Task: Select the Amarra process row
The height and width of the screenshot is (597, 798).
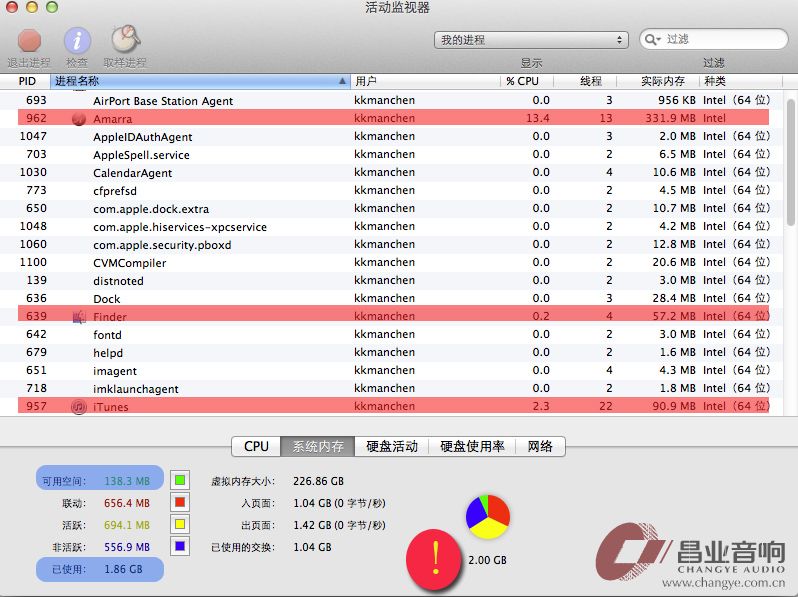Action: pyautogui.click(x=393, y=118)
